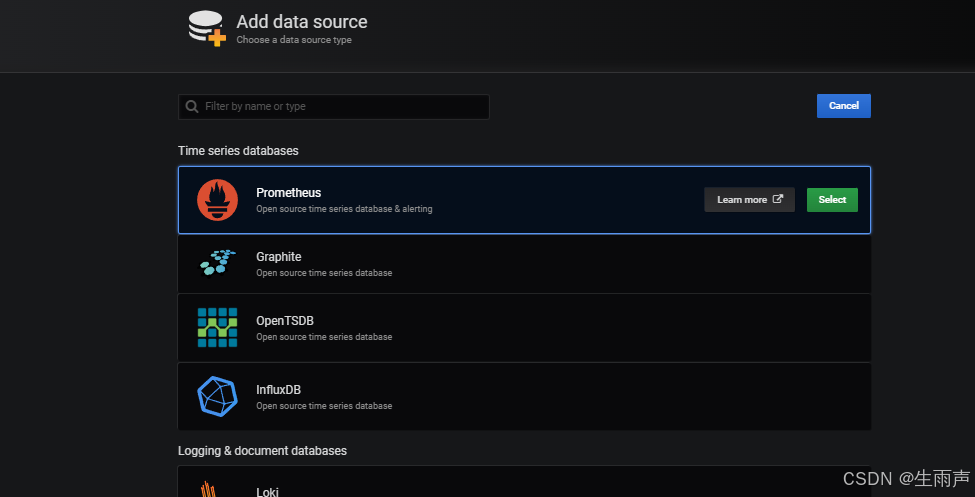The width and height of the screenshot is (975, 497).
Task: Click the Add data source page title
Action: (301, 21)
